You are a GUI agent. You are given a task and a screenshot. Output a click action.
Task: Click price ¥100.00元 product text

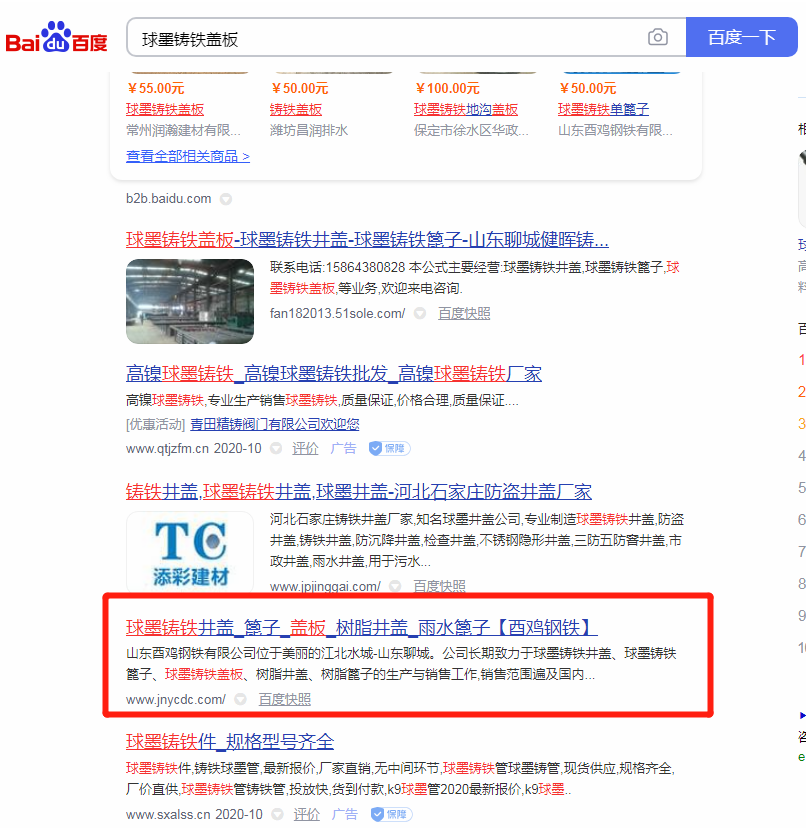447,88
